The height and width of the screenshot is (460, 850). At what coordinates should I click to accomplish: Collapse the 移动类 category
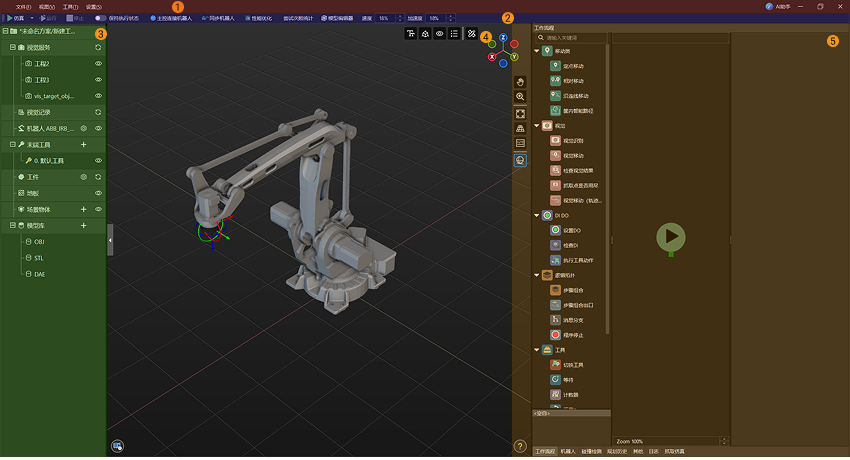[x=537, y=51]
